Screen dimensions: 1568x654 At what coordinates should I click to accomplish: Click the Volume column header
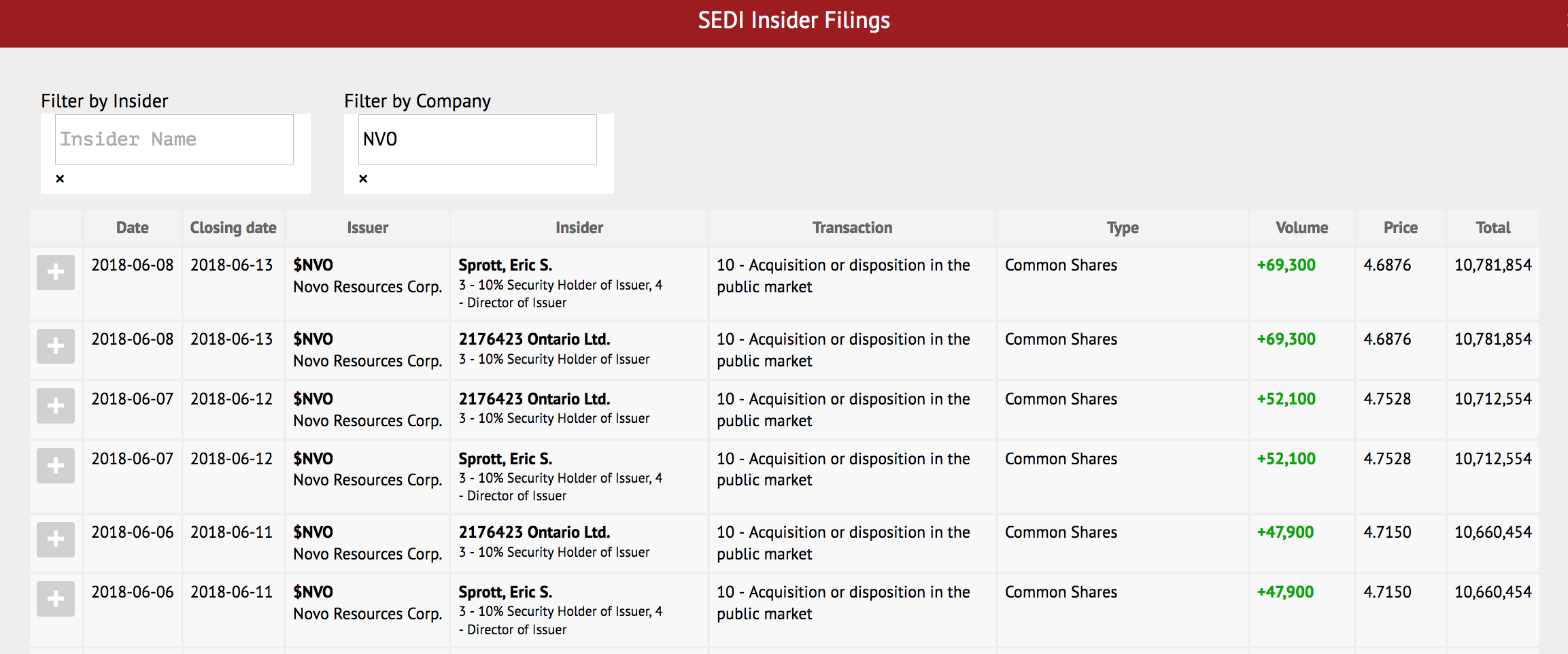coord(1301,228)
